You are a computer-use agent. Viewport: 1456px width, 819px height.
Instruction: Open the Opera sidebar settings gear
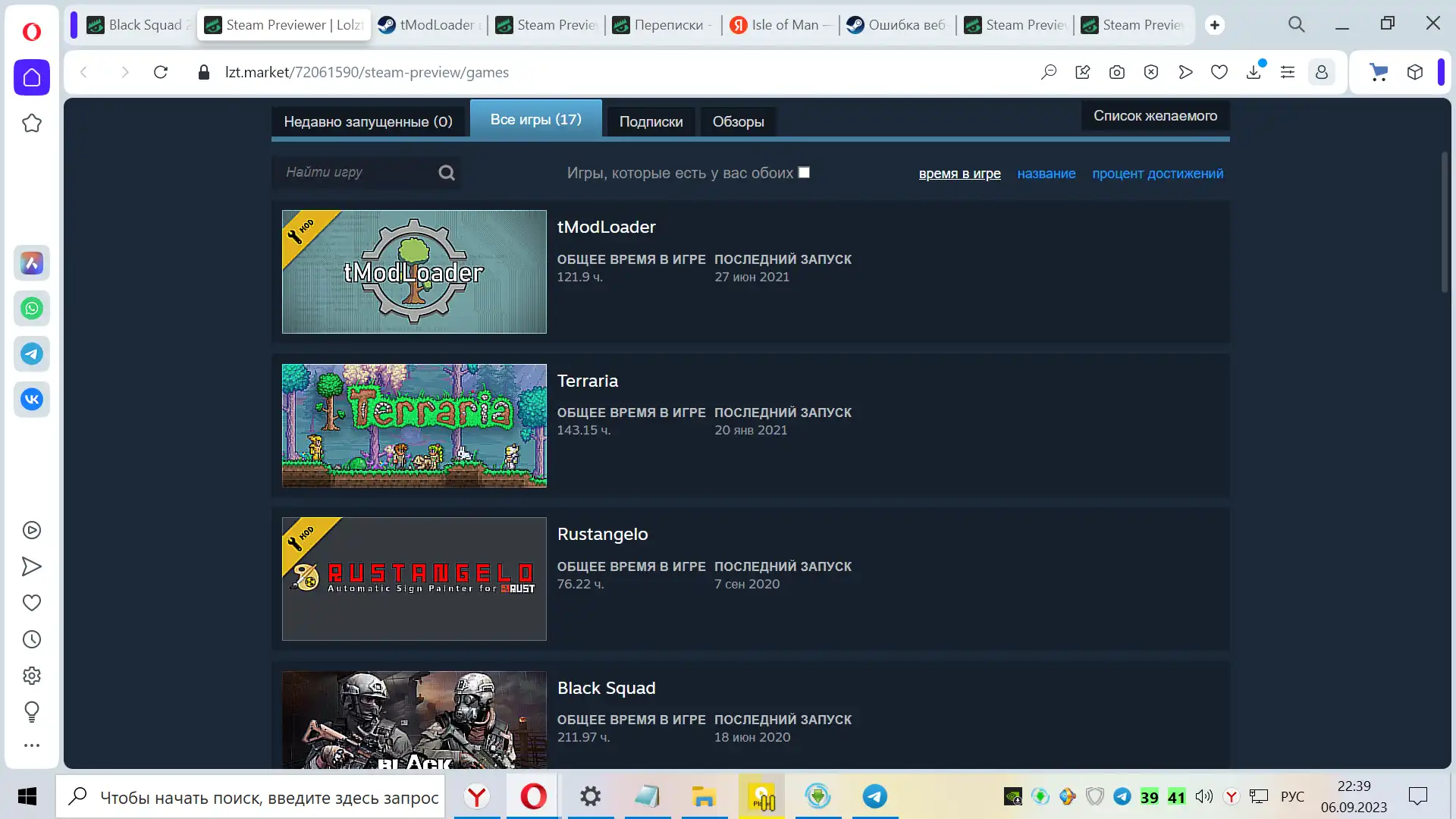point(31,676)
